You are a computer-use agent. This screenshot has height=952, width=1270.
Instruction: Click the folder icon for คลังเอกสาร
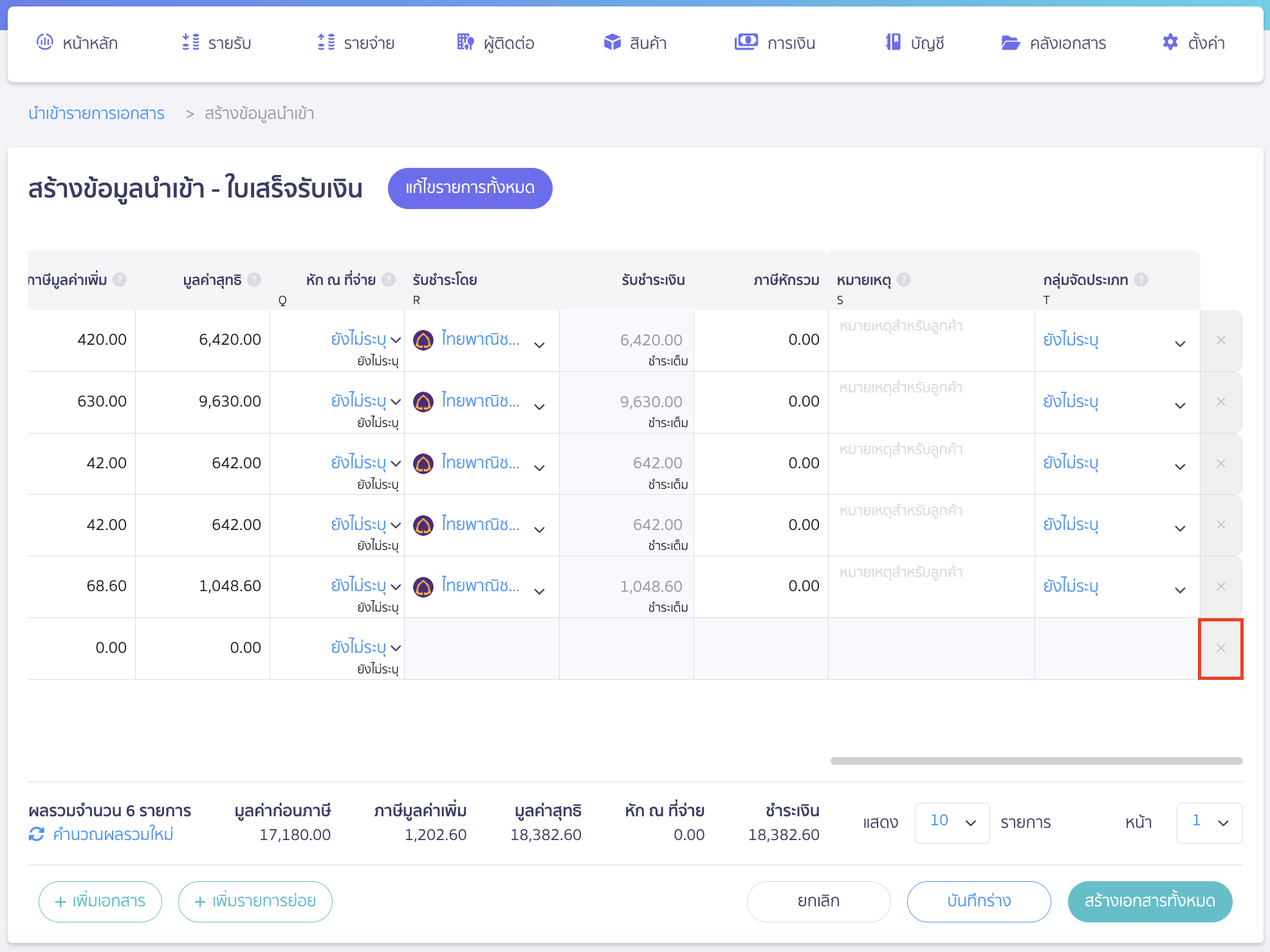(1010, 43)
